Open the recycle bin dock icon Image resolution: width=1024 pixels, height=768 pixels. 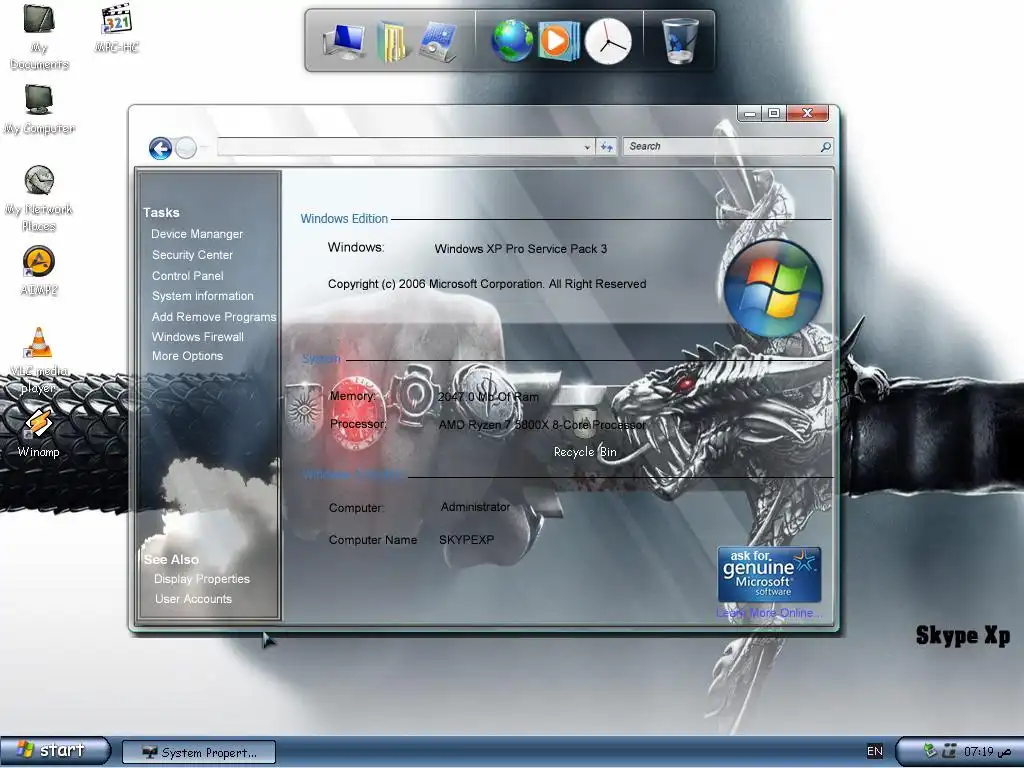pyautogui.click(x=679, y=40)
